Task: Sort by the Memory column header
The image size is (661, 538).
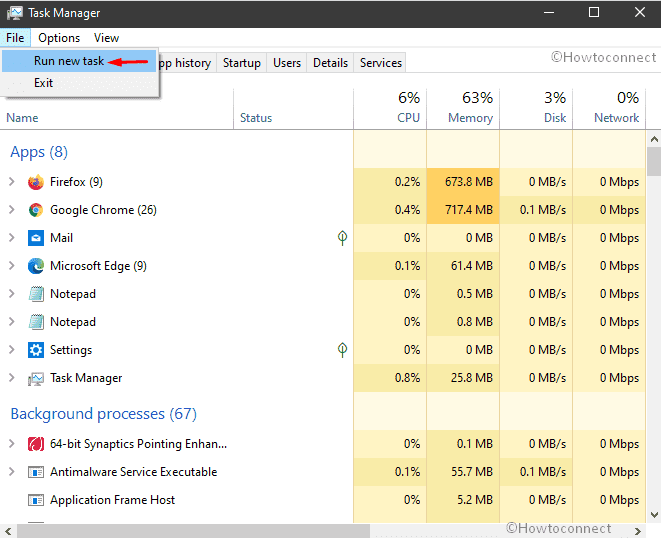Action: 463,109
